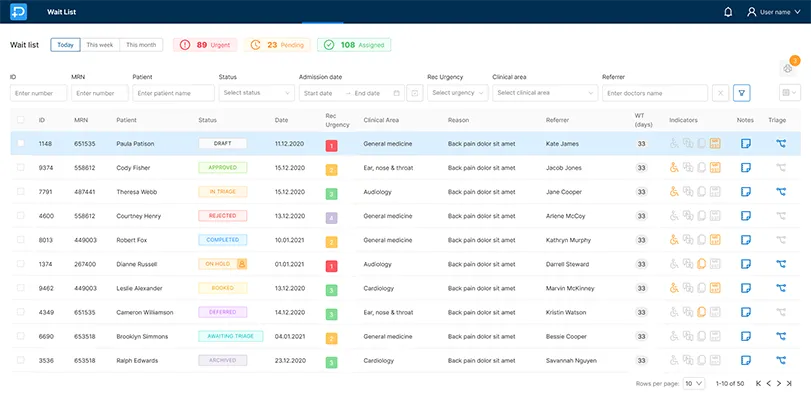
Task: Open notes for Brooklyn Simmons
Action: pyautogui.click(x=745, y=336)
